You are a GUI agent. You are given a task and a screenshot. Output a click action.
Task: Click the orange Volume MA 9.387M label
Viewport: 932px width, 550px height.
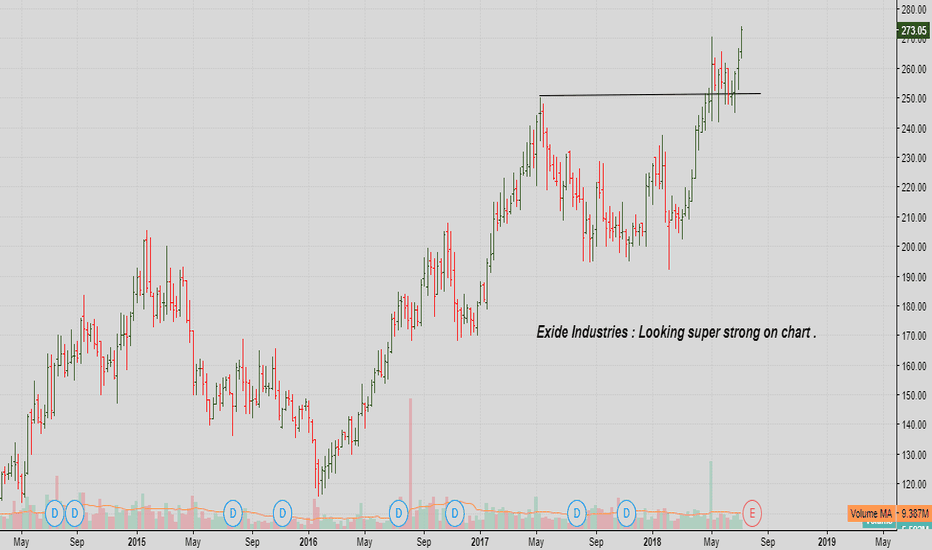[889, 513]
